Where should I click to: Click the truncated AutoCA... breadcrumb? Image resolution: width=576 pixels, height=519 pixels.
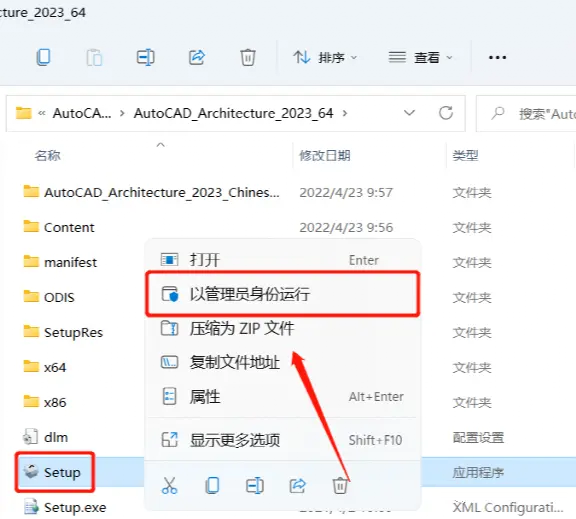[82, 113]
